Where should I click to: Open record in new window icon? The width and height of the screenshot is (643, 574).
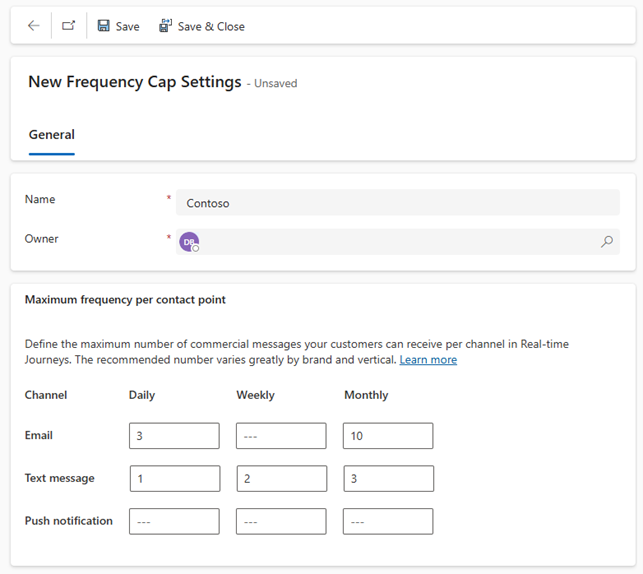tap(68, 26)
